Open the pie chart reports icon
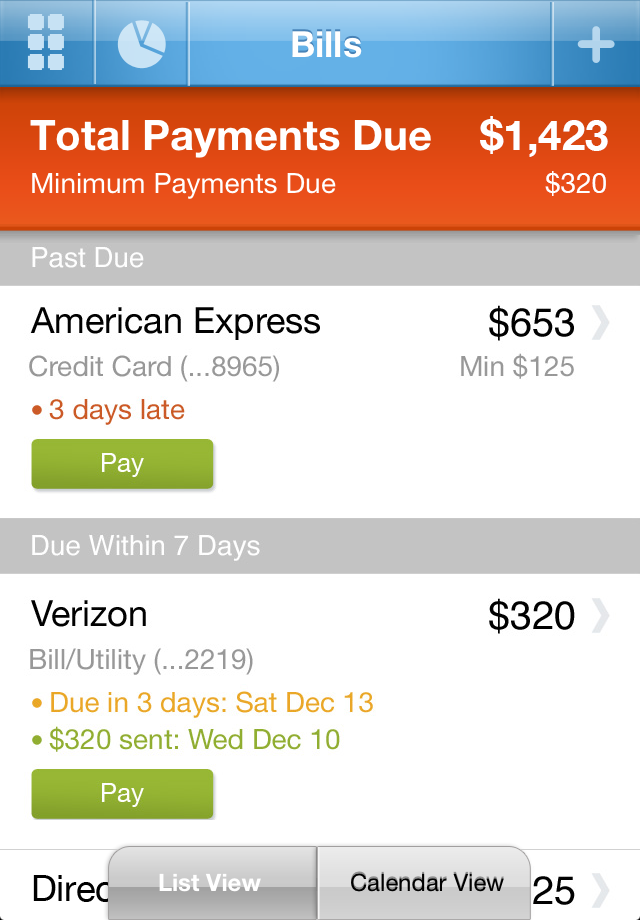Screen dimensions: 640x920 coord(141,43)
